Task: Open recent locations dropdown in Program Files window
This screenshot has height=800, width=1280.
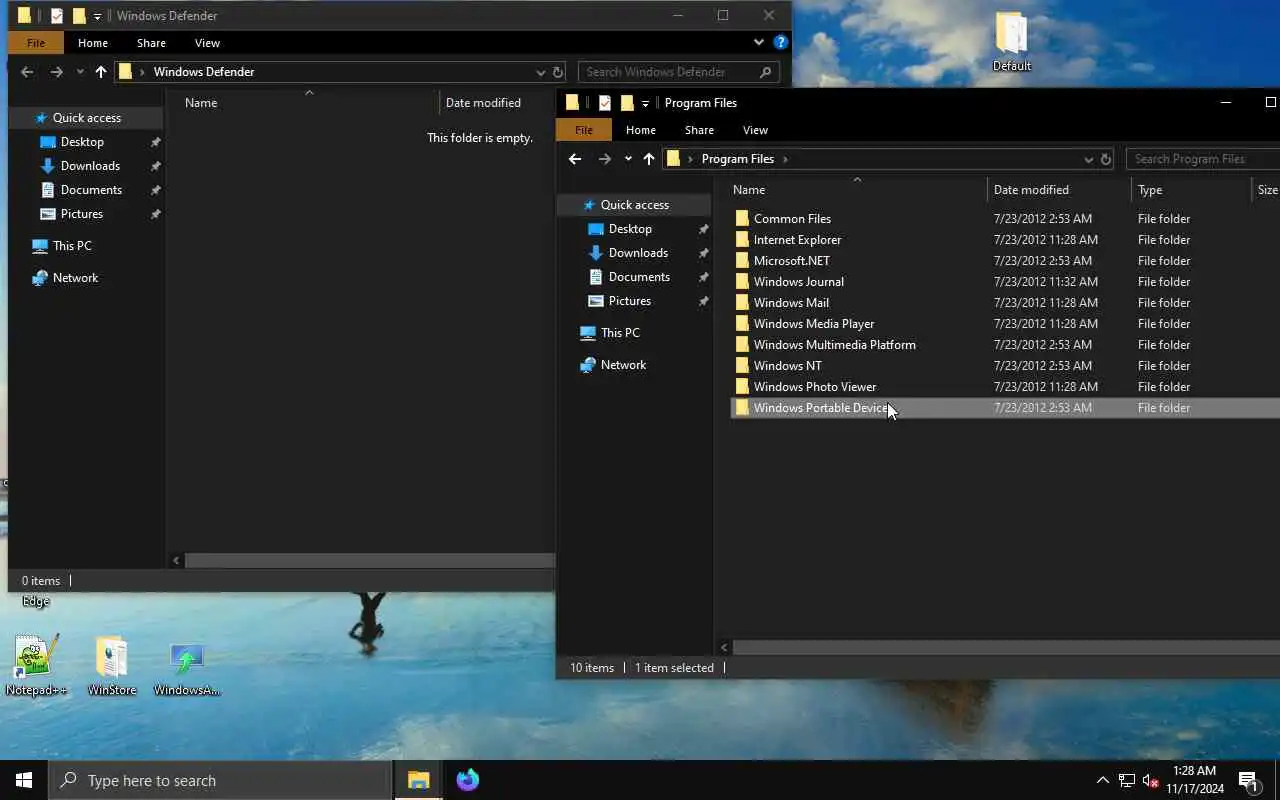Action: (628, 159)
